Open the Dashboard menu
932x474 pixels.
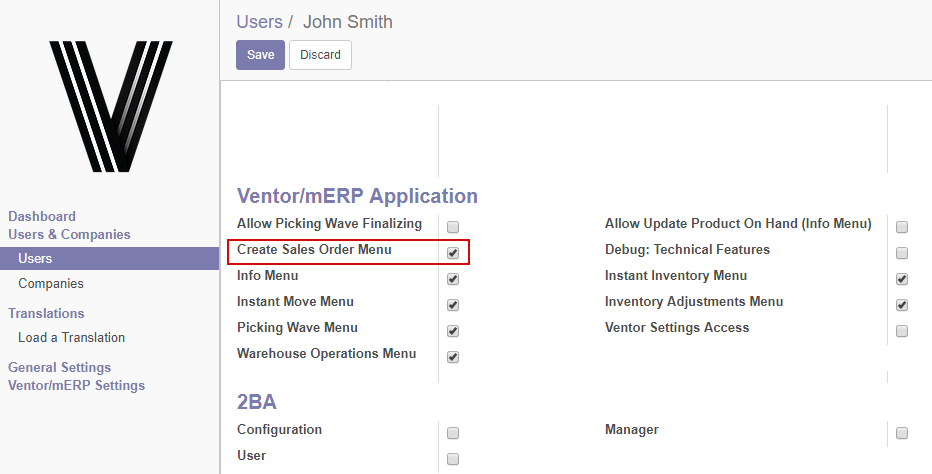pyautogui.click(x=42, y=216)
